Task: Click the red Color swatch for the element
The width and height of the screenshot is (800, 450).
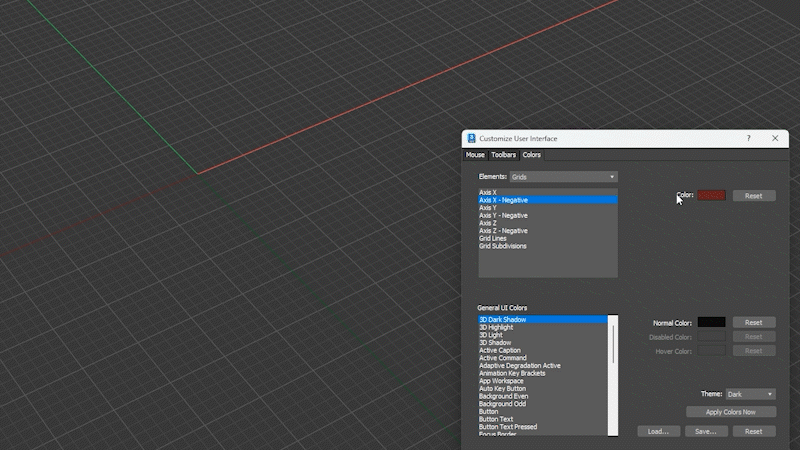Action: [x=711, y=196]
